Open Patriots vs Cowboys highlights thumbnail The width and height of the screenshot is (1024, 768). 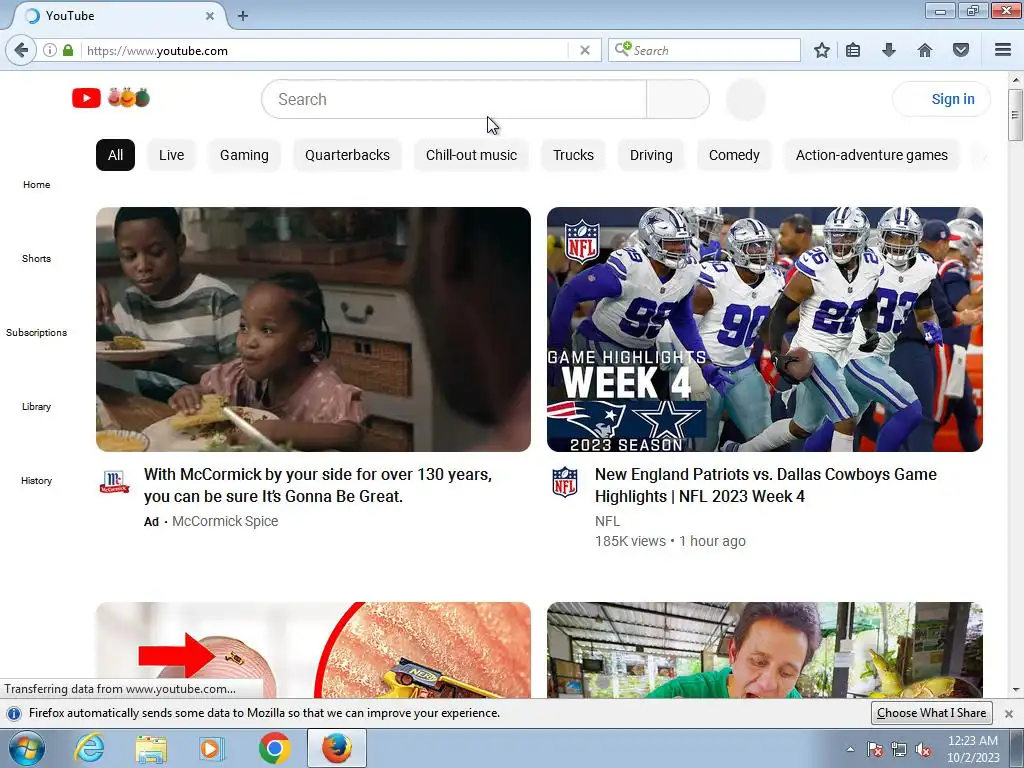(765, 329)
